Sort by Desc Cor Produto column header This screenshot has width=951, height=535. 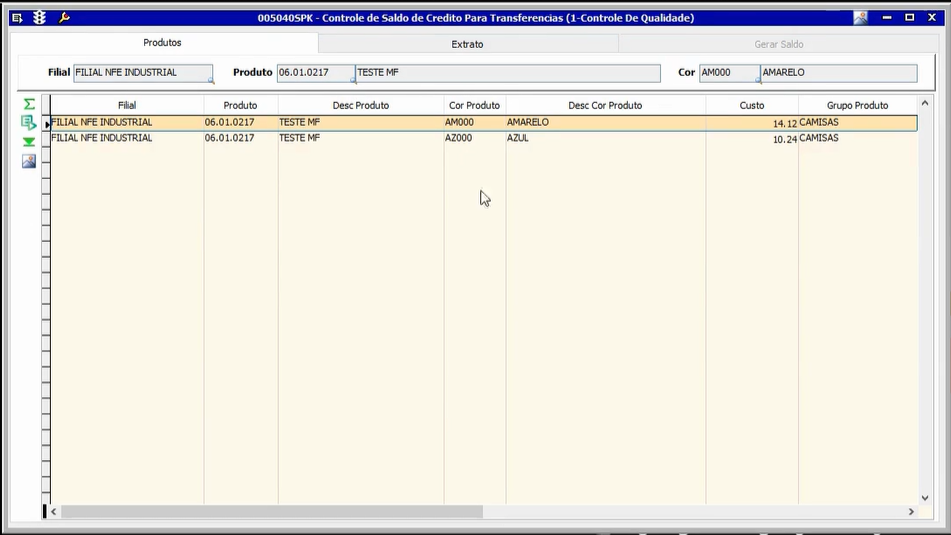(x=605, y=105)
